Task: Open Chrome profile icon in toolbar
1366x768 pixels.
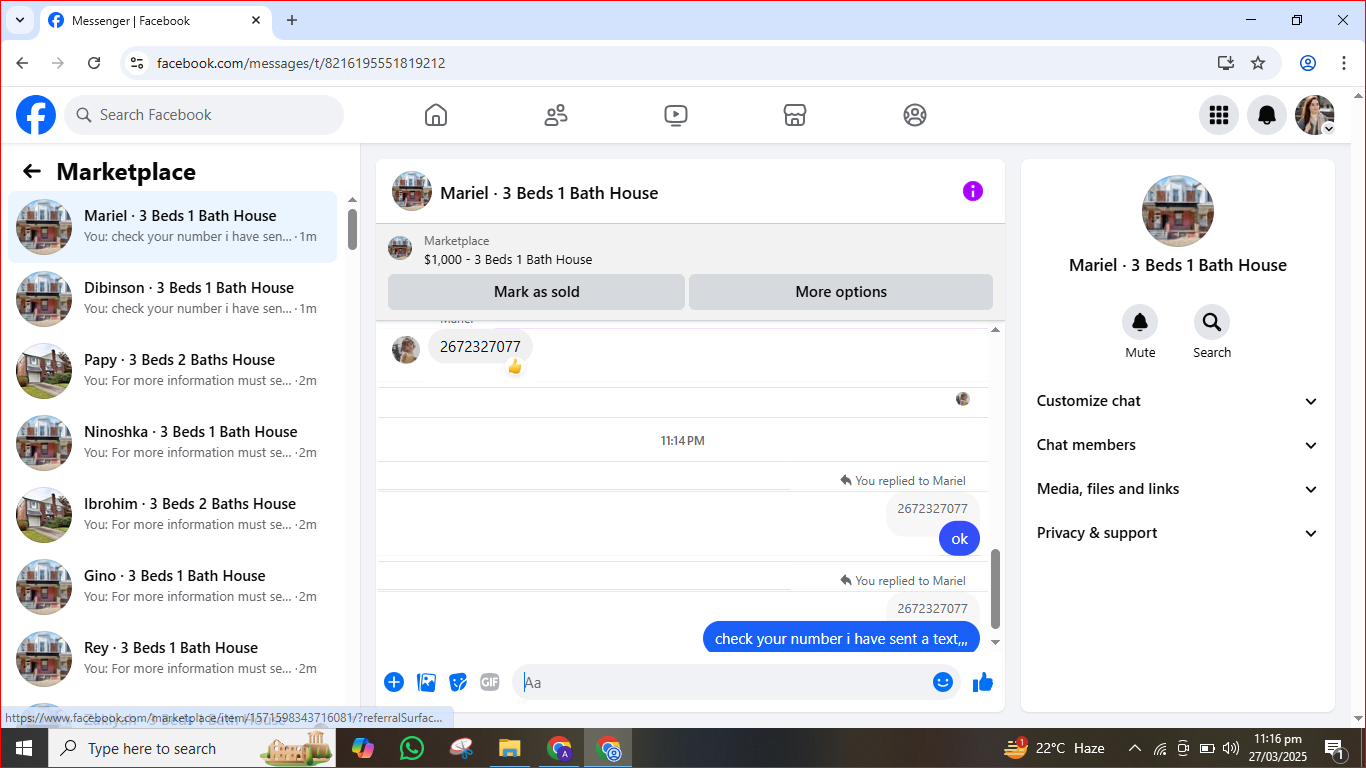Action: point(1308,63)
